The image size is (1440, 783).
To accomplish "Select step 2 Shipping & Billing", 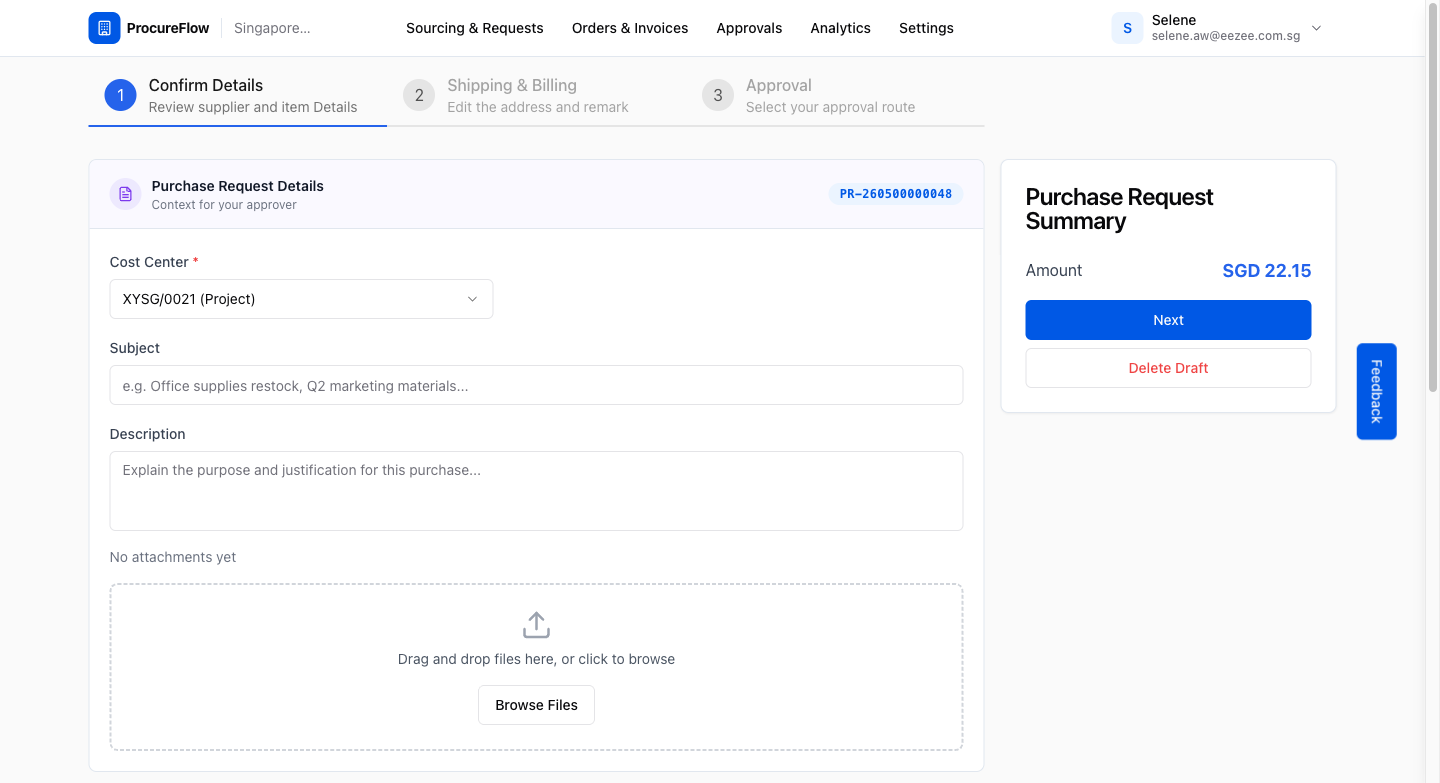I will (x=536, y=96).
